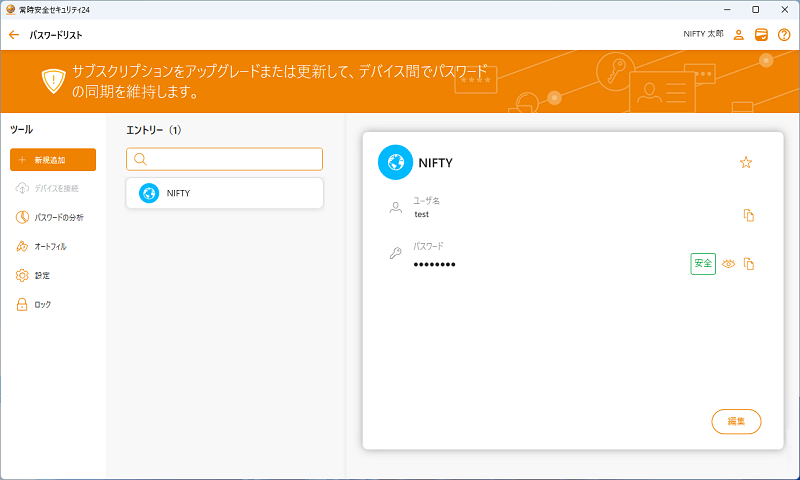Click the globe icon of NIFTY list entry
Viewport: 800px width, 480px height.
[149, 193]
